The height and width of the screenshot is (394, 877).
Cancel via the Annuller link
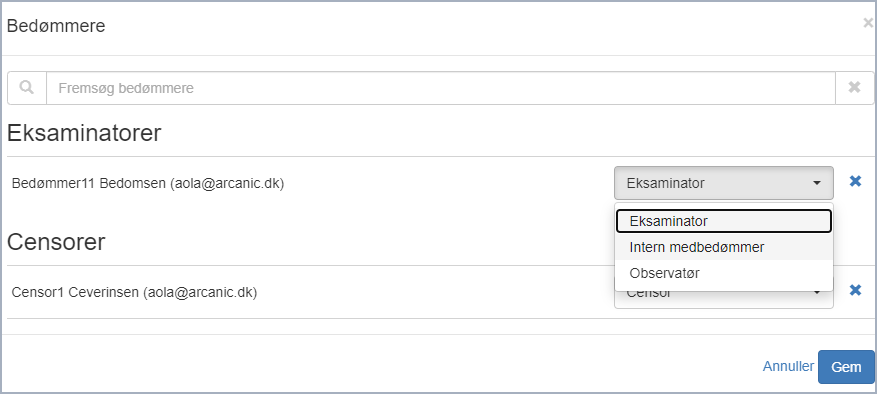pyautogui.click(x=788, y=367)
